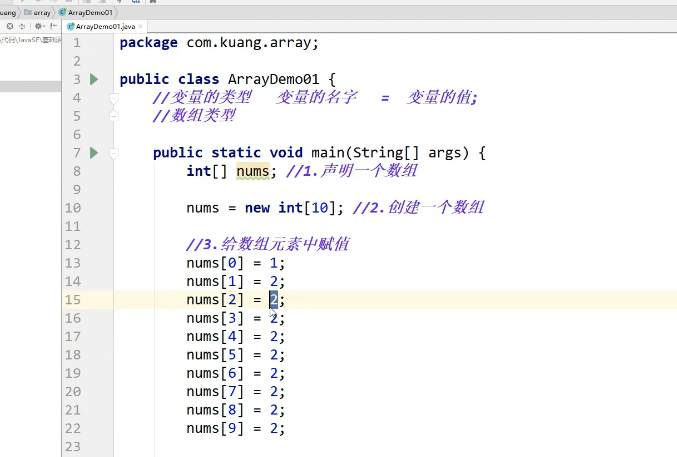
Task: Click the collapse-all icon in Project panel toolbar
Action: point(22,26)
